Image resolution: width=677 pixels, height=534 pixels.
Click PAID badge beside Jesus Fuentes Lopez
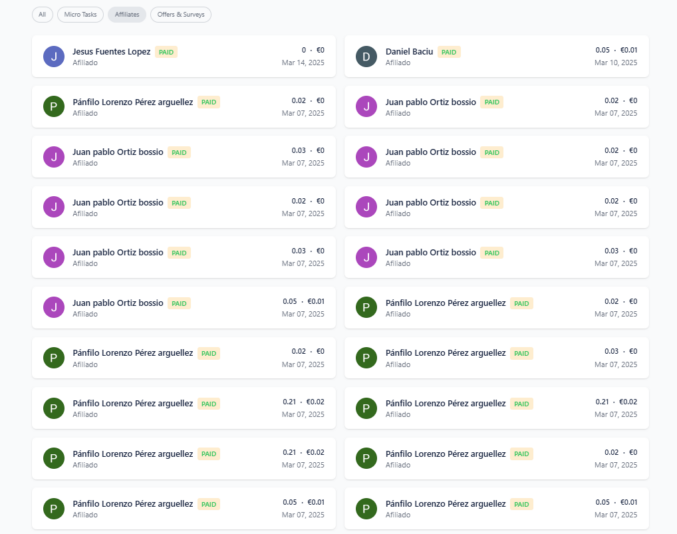coord(166,52)
